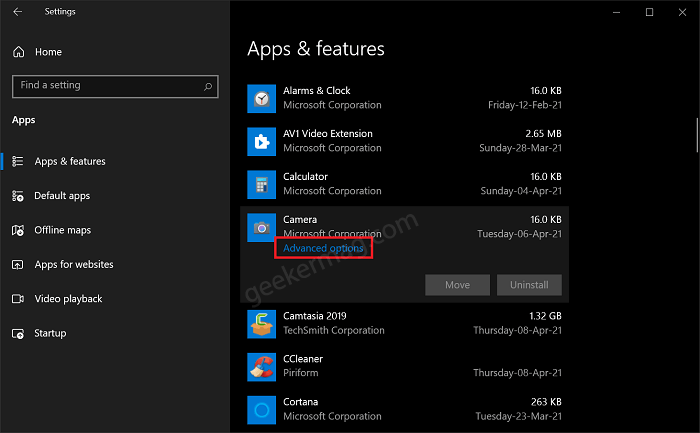The image size is (700, 433).
Task: Minimize the Settings window
Action: pos(617,12)
